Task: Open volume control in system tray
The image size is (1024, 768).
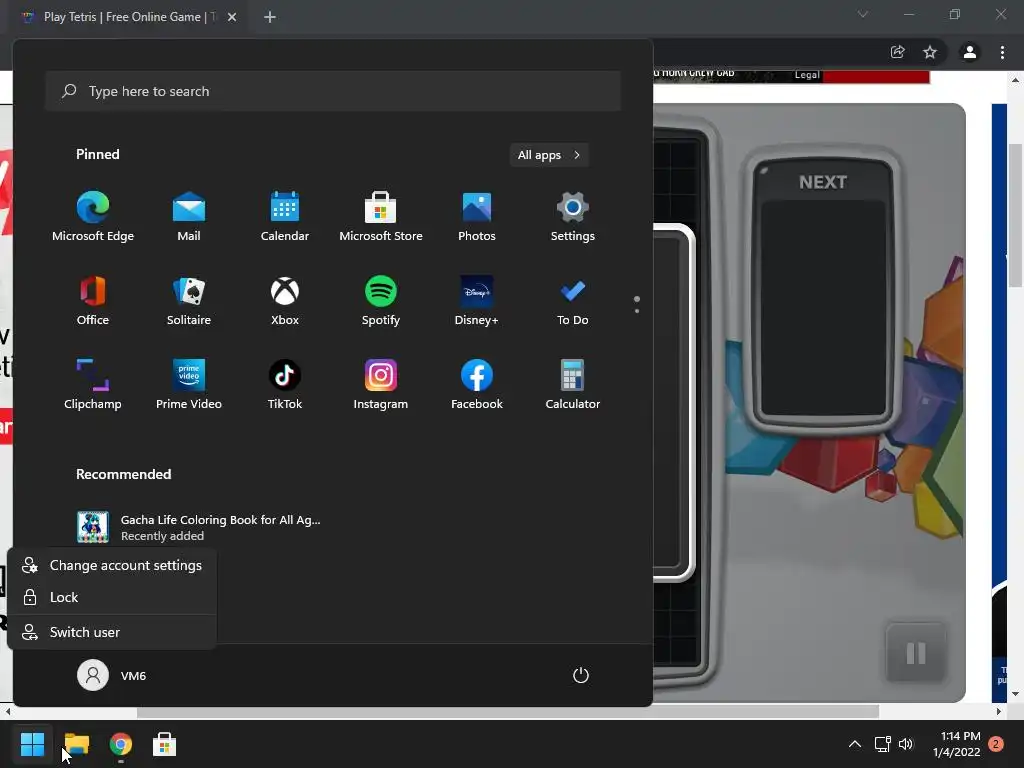Action: [x=906, y=744]
